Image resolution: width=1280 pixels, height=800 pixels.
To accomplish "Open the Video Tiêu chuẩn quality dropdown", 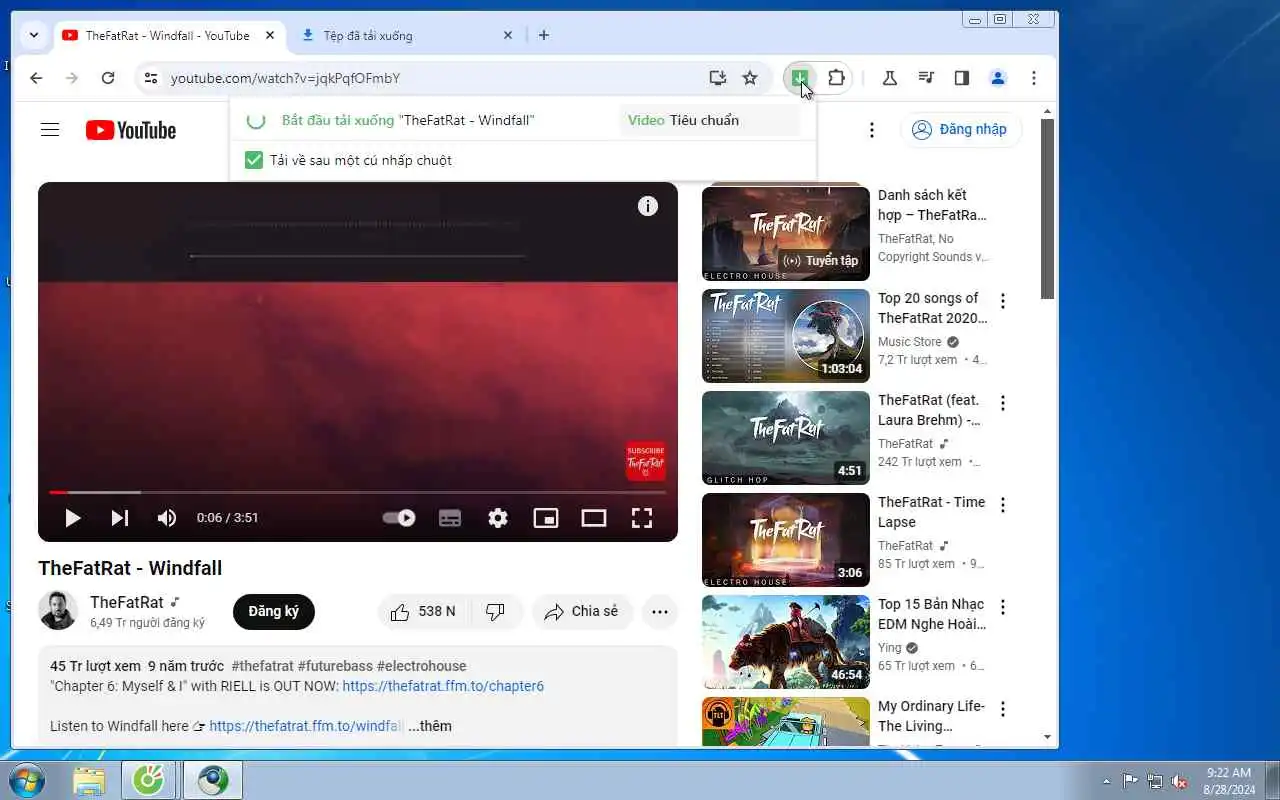I will tap(709, 120).
